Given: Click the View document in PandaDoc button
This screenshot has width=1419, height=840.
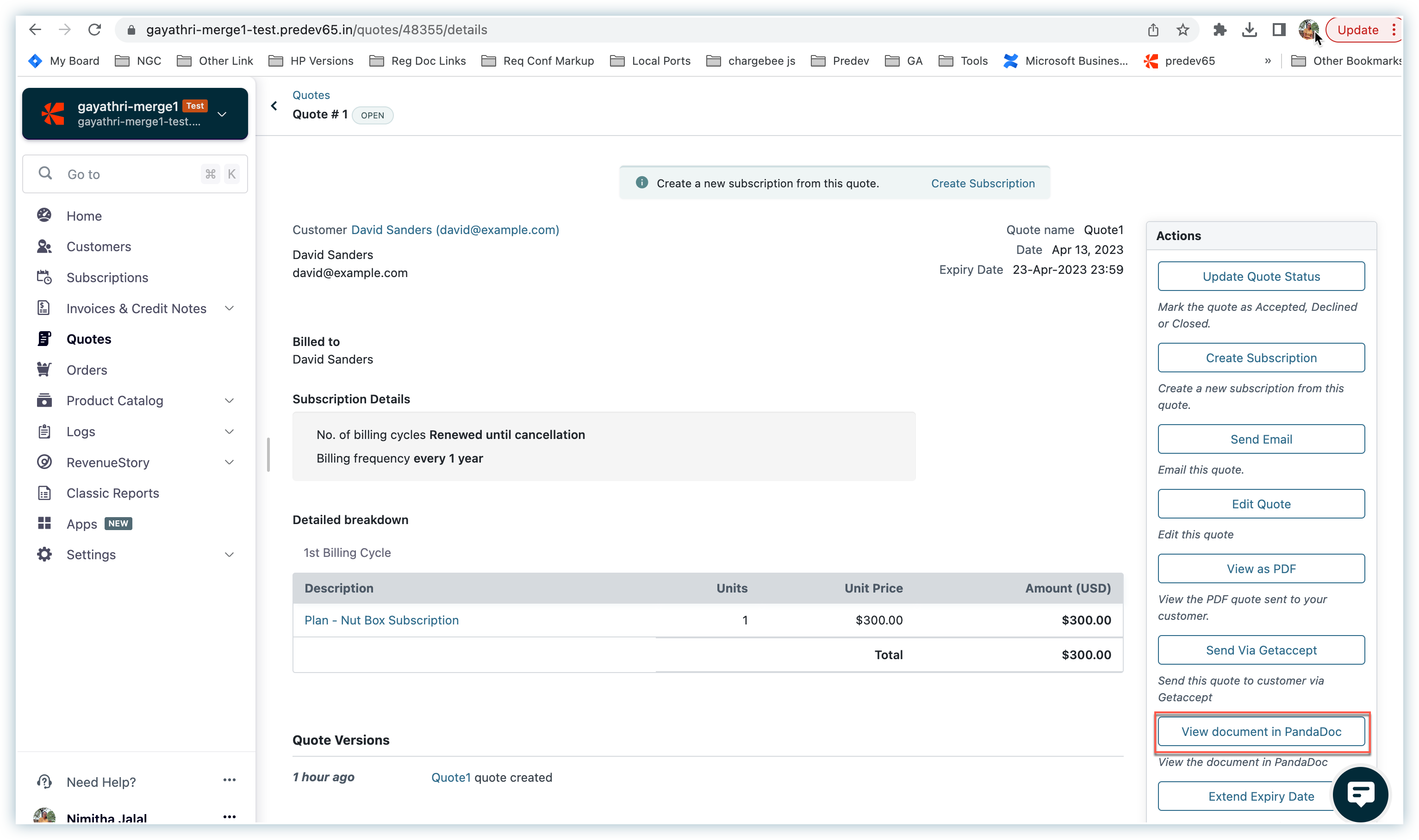Looking at the screenshot, I should (1261, 731).
